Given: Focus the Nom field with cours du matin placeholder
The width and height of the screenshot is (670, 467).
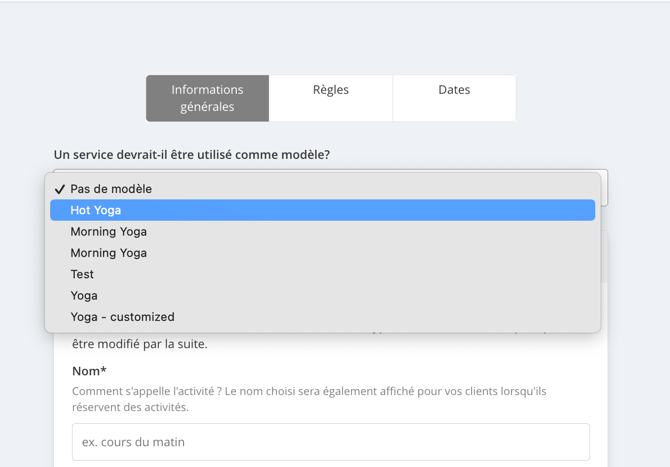Looking at the screenshot, I should click(x=331, y=442).
